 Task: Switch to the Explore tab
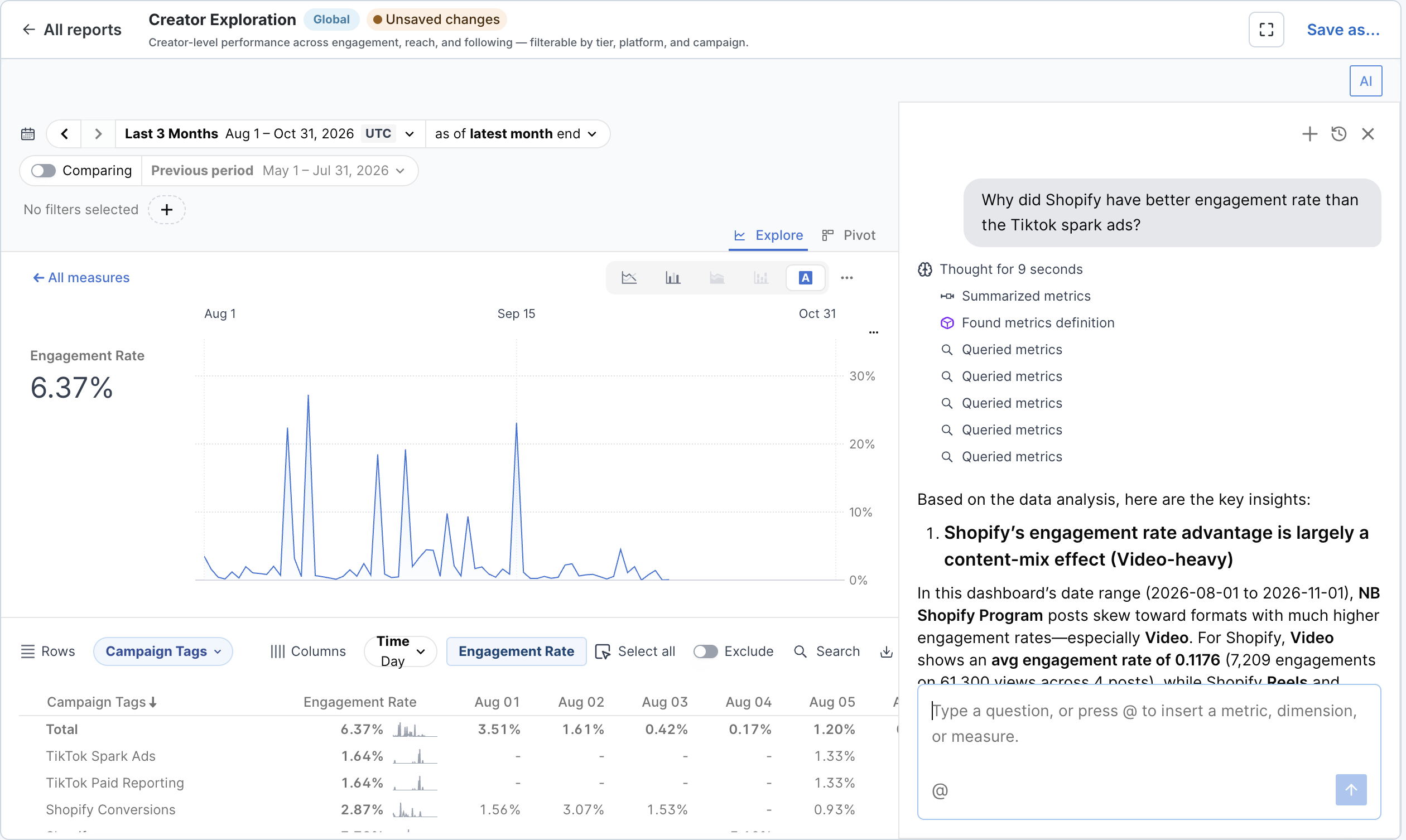768,235
